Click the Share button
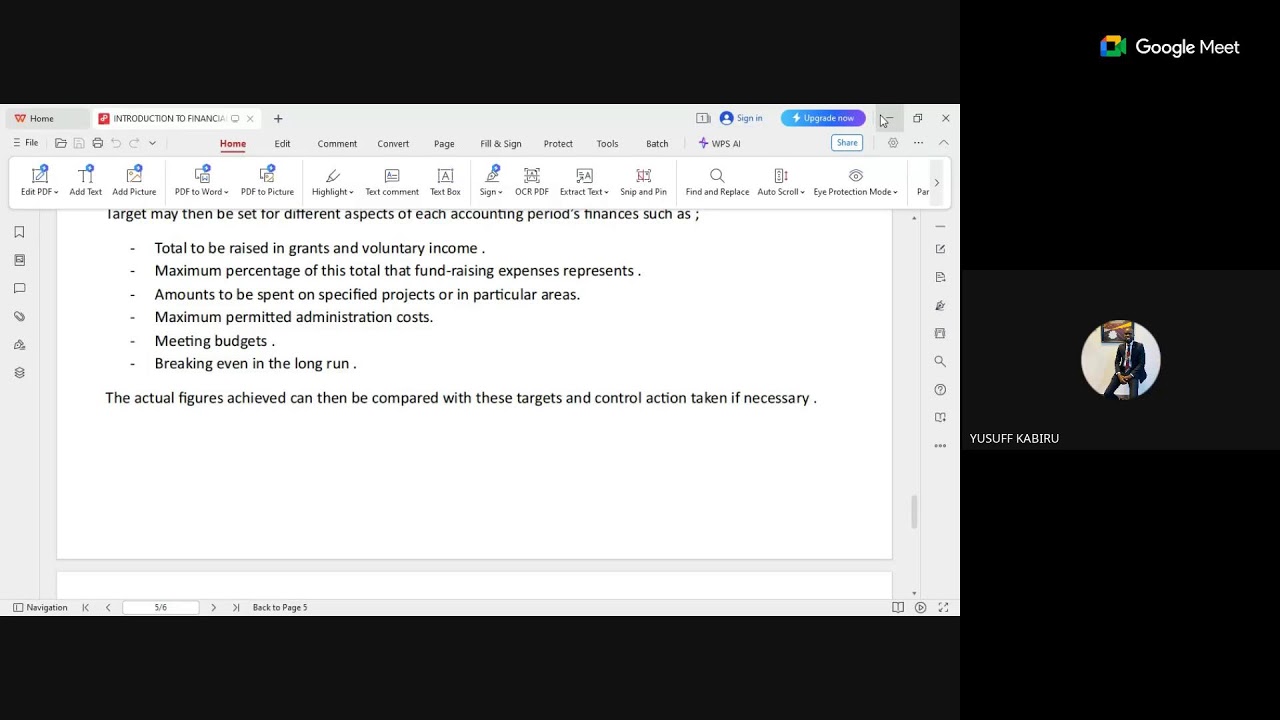1280x720 pixels. (x=847, y=143)
